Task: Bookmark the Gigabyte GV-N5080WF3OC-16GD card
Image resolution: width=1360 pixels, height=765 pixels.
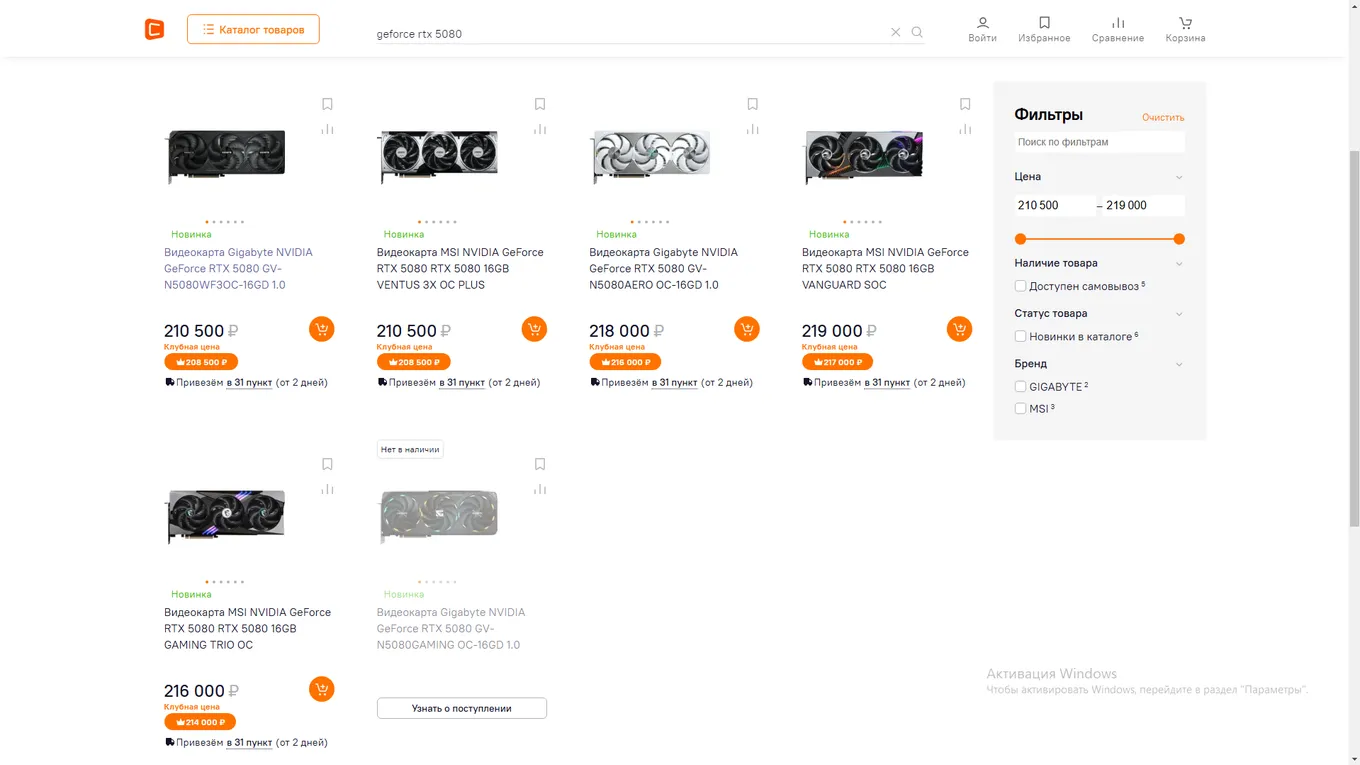Action: tap(327, 104)
